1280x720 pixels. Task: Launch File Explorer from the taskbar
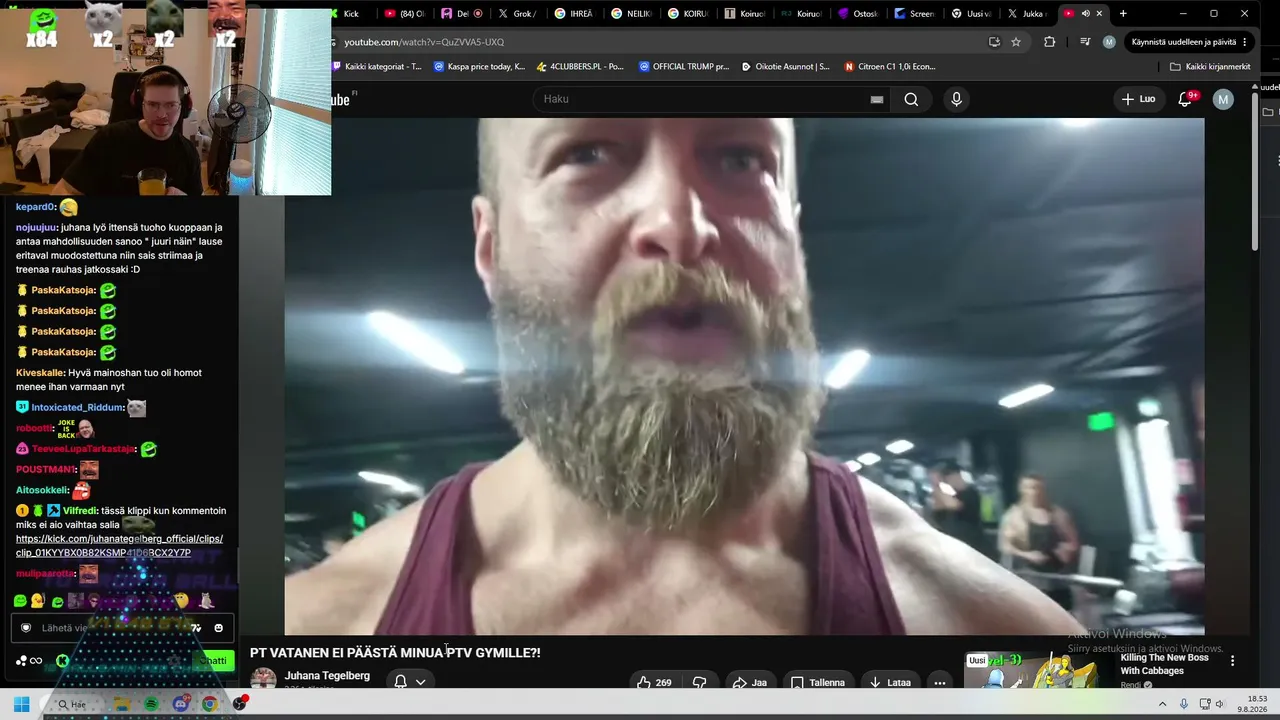[x=121, y=704]
